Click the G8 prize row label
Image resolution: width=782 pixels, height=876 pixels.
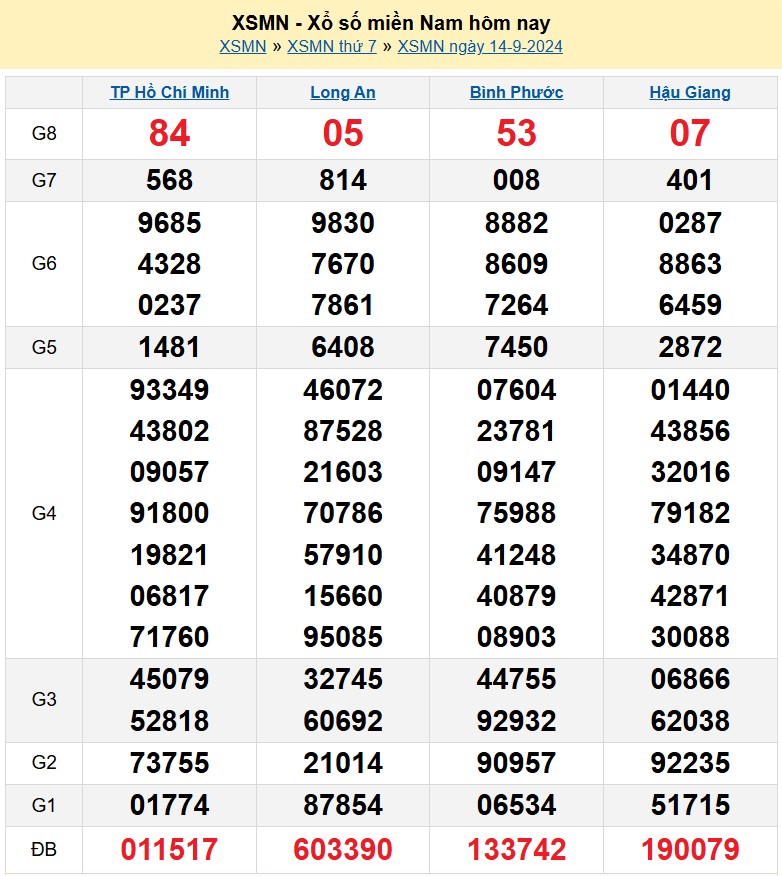point(44,133)
